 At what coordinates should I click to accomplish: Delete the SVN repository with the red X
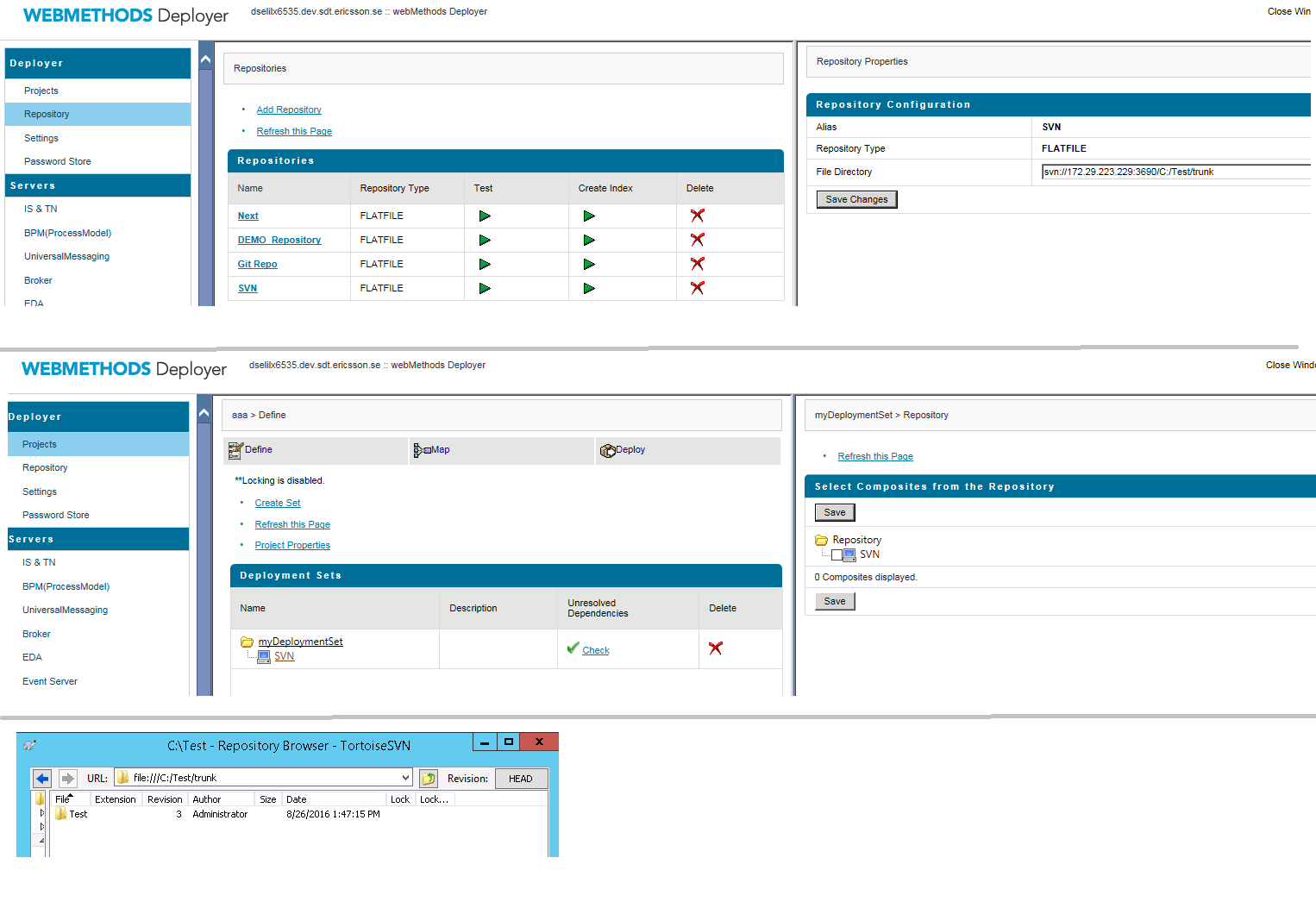(697, 288)
